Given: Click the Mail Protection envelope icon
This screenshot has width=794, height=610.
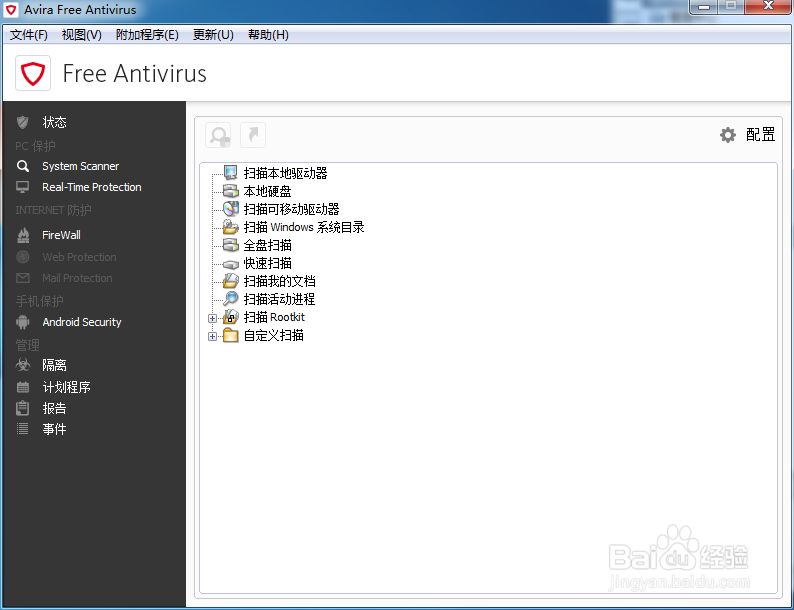Looking at the screenshot, I should 23,278.
